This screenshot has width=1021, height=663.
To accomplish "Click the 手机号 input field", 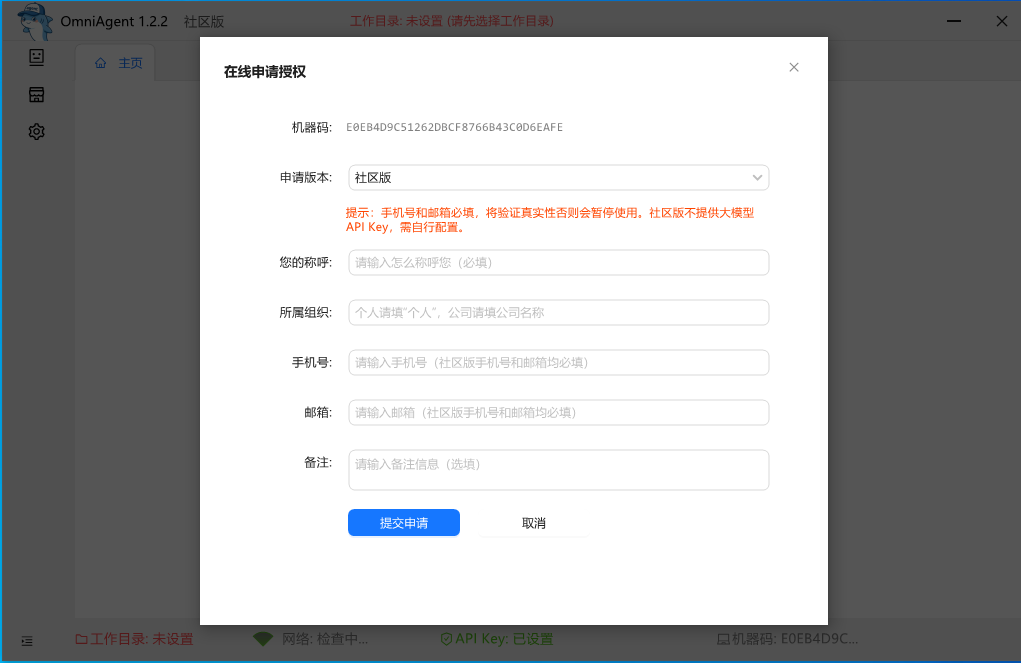I will (x=557, y=362).
